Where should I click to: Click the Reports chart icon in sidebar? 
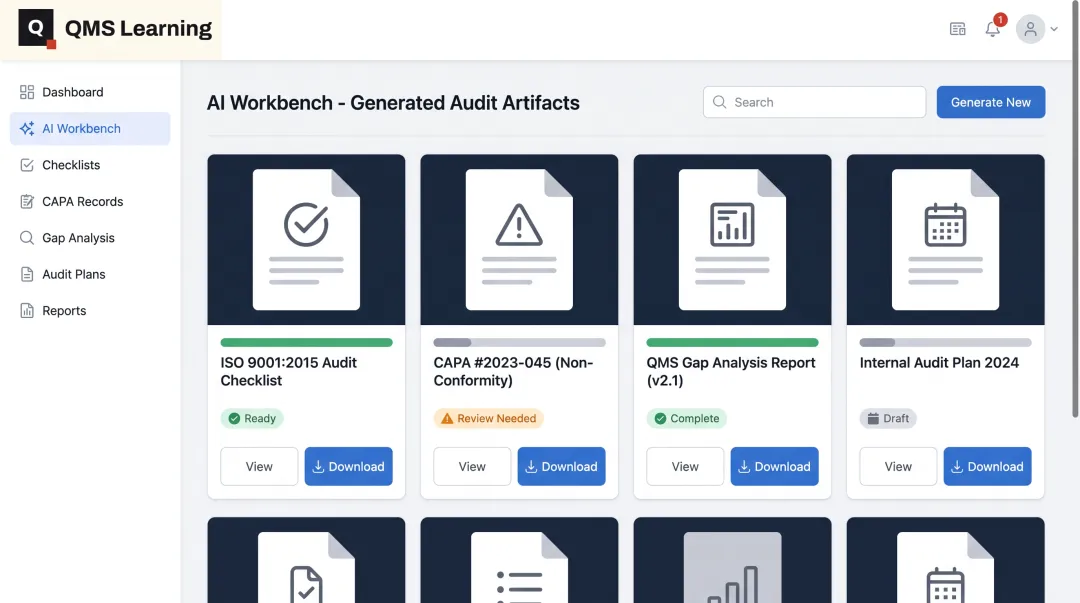(x=27, y=311)
